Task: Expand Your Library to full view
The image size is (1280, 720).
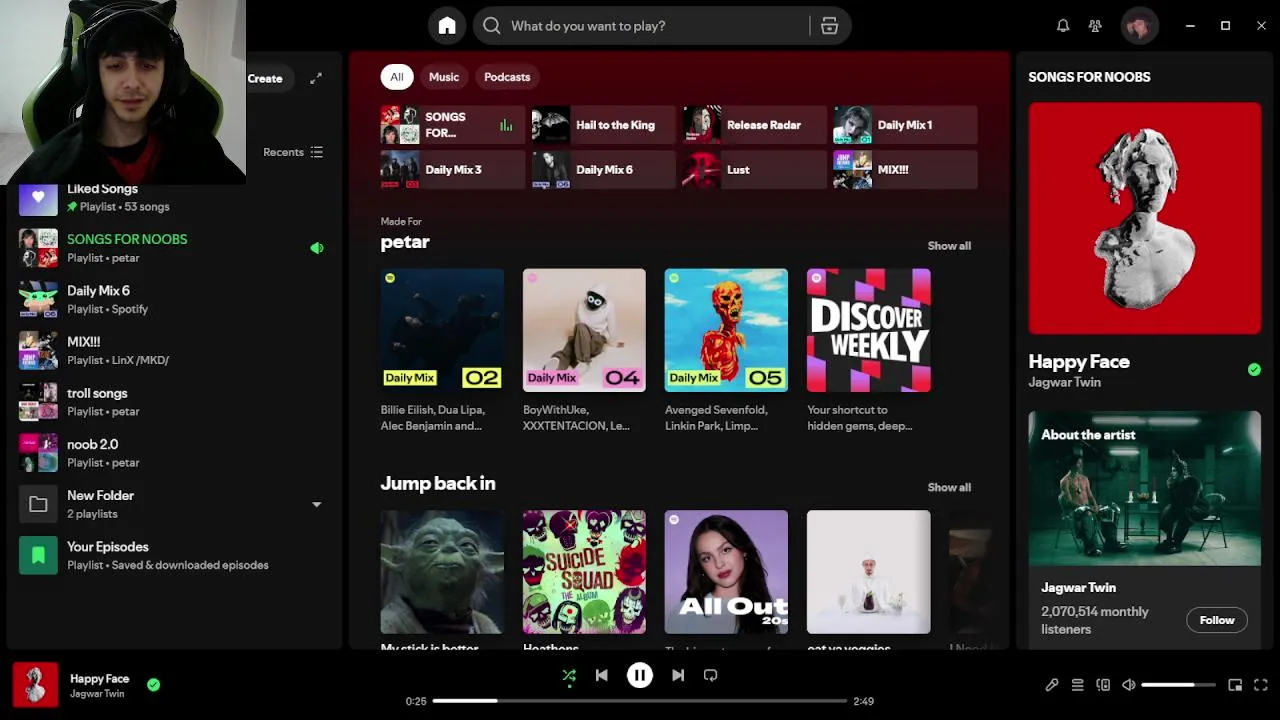Action: click(x=316, y=78)
